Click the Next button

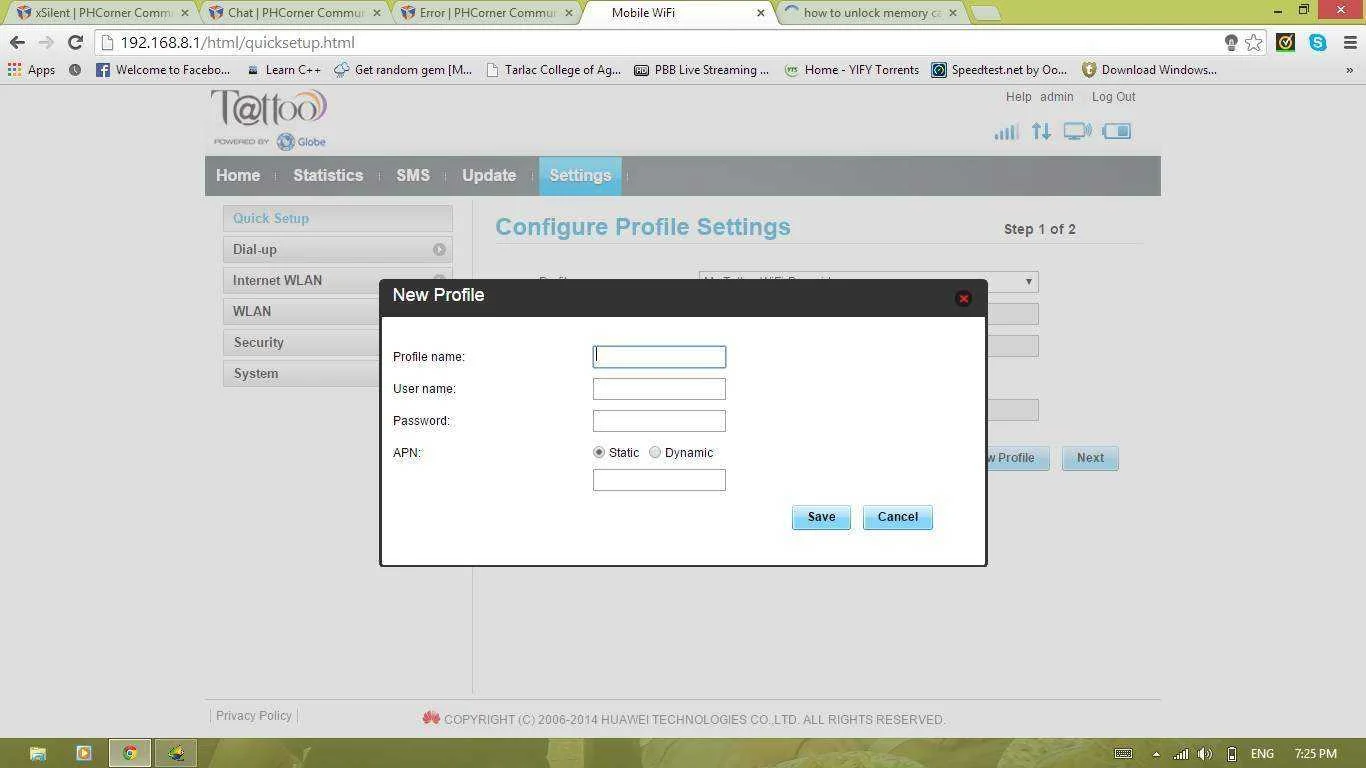tap(1090, 458)
